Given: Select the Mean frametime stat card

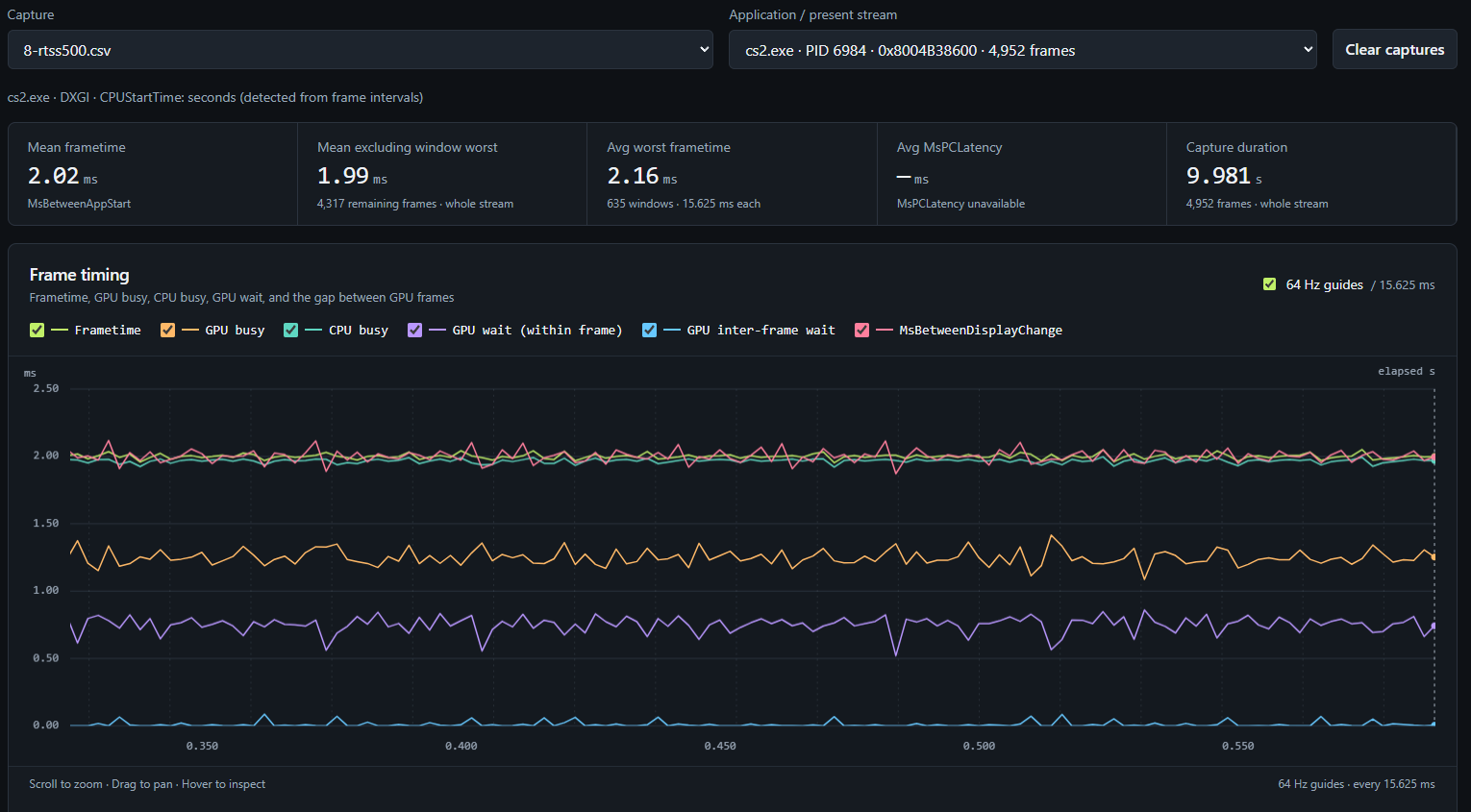Looking at the screenshot, I should (x=153, y=174).
